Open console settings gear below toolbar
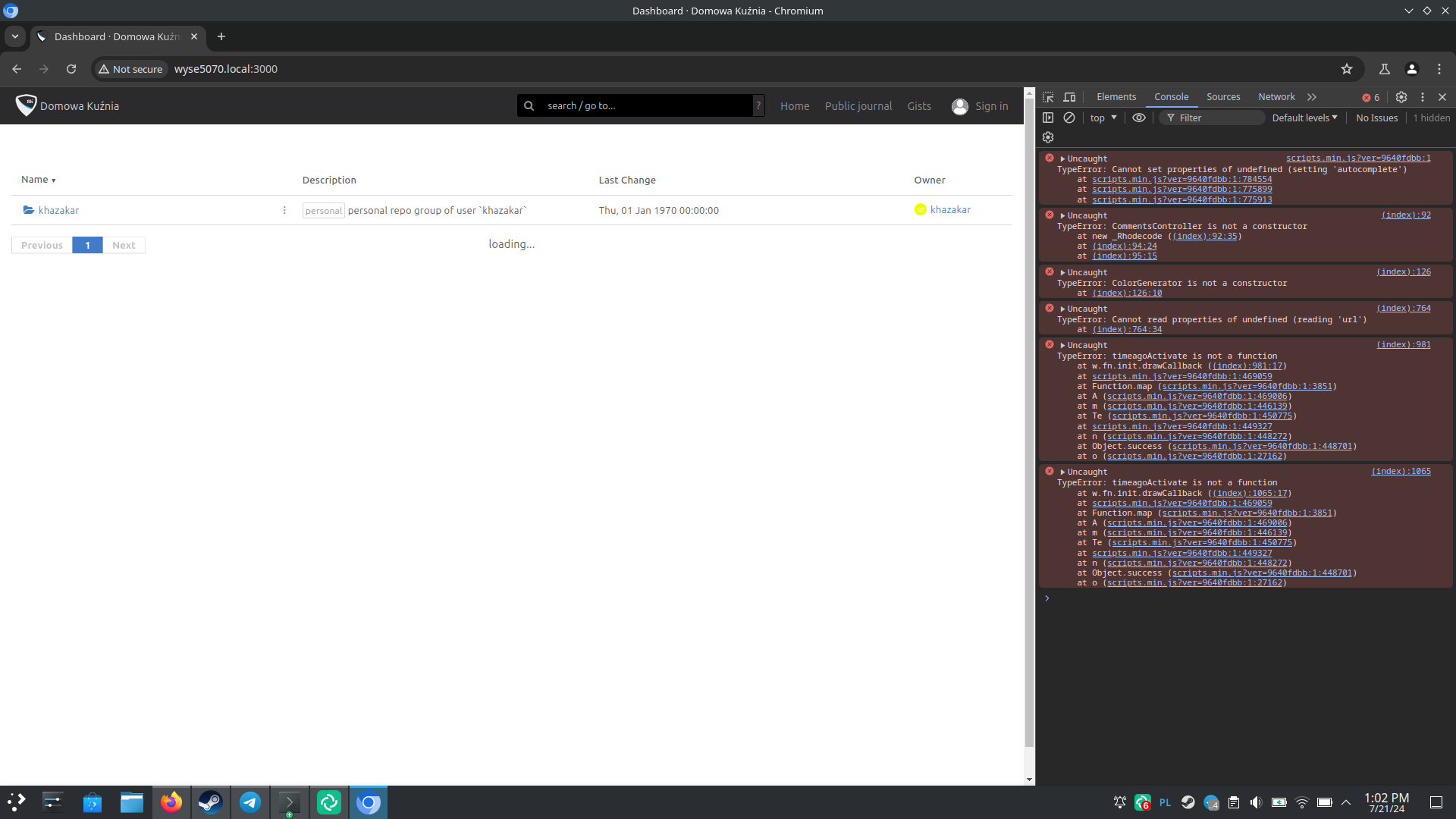 click(1048, 137)
